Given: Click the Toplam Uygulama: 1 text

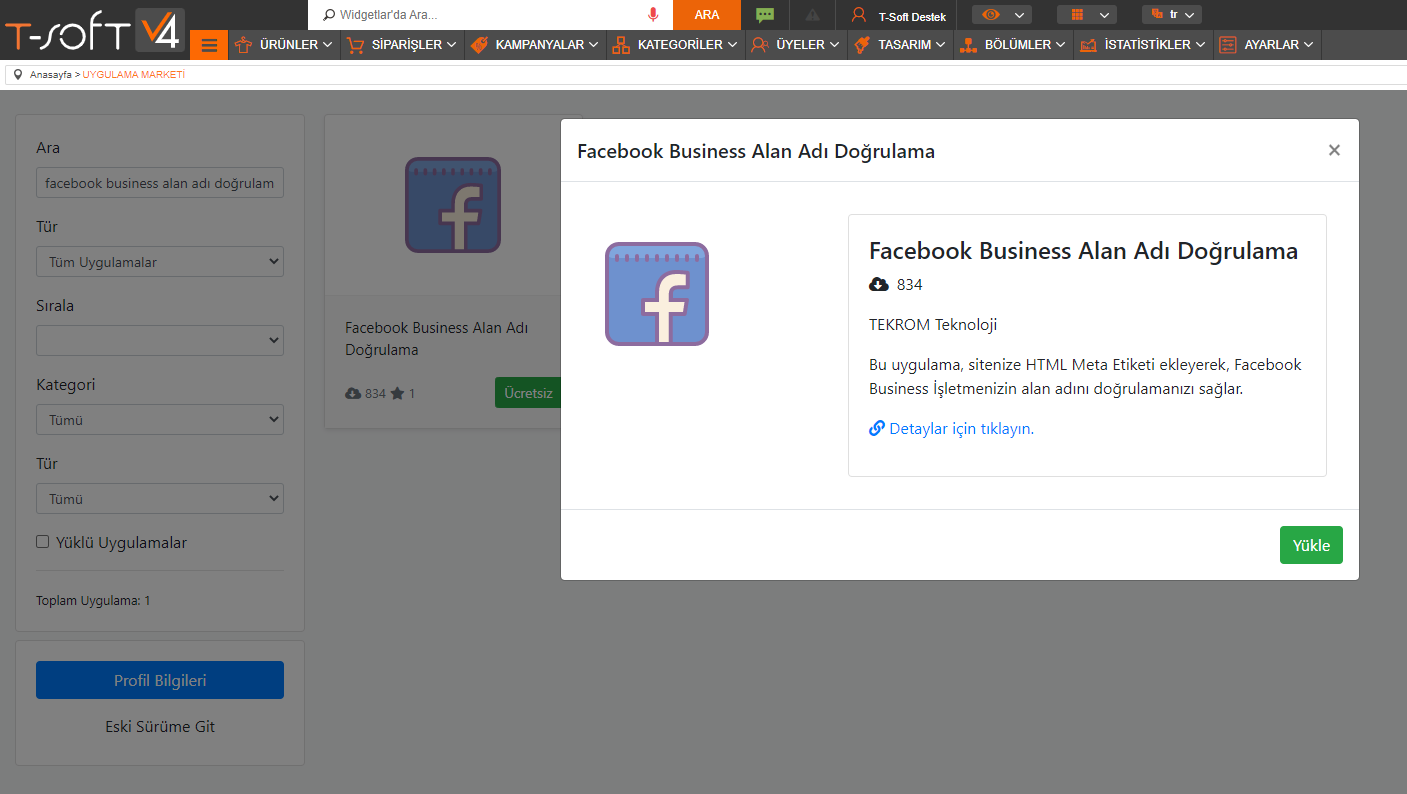Looking at the screenshot, I should click(93, 601).
